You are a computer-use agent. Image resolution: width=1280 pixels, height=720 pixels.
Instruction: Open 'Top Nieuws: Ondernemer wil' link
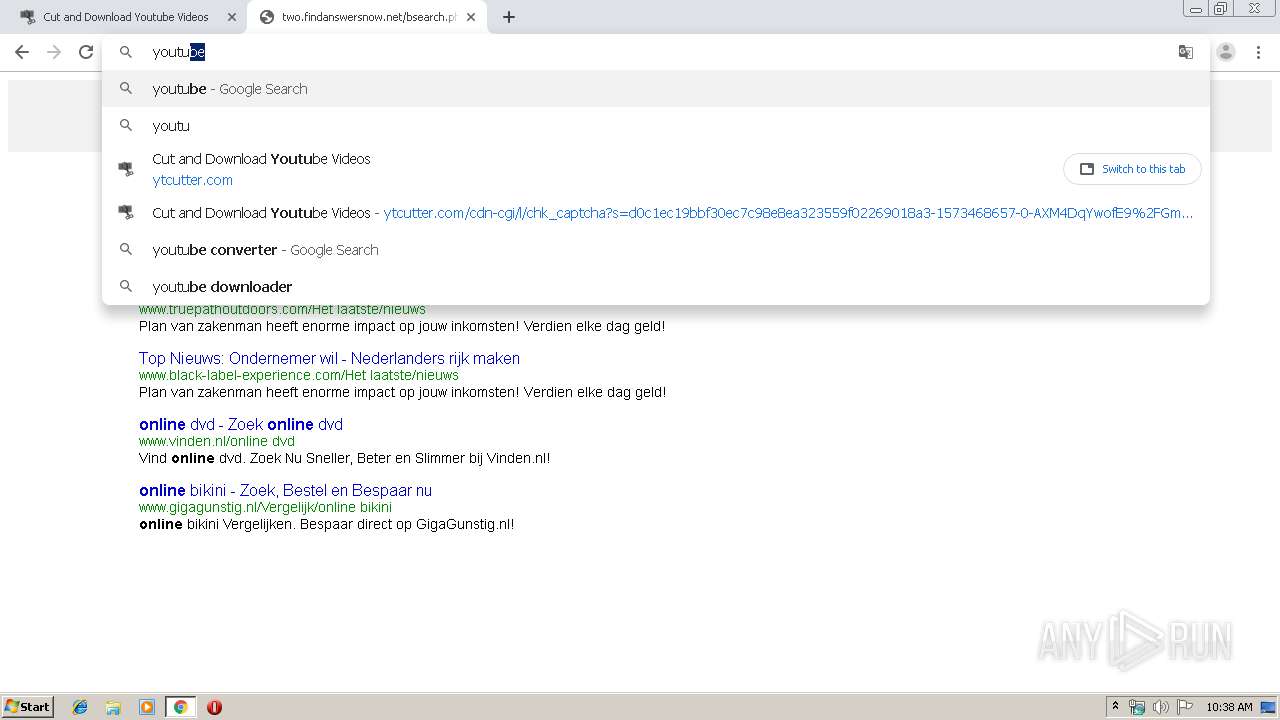[x=329, y=358]
